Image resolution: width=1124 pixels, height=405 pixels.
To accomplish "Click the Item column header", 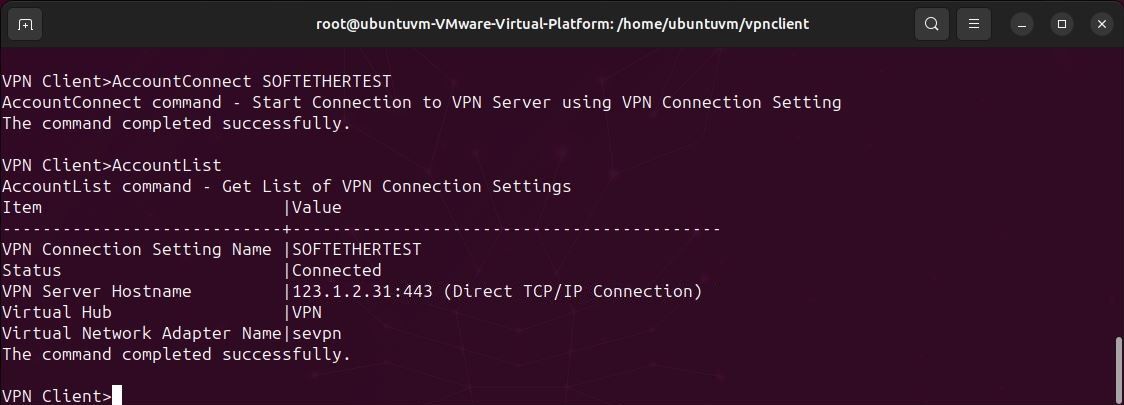I will point(22,207).
